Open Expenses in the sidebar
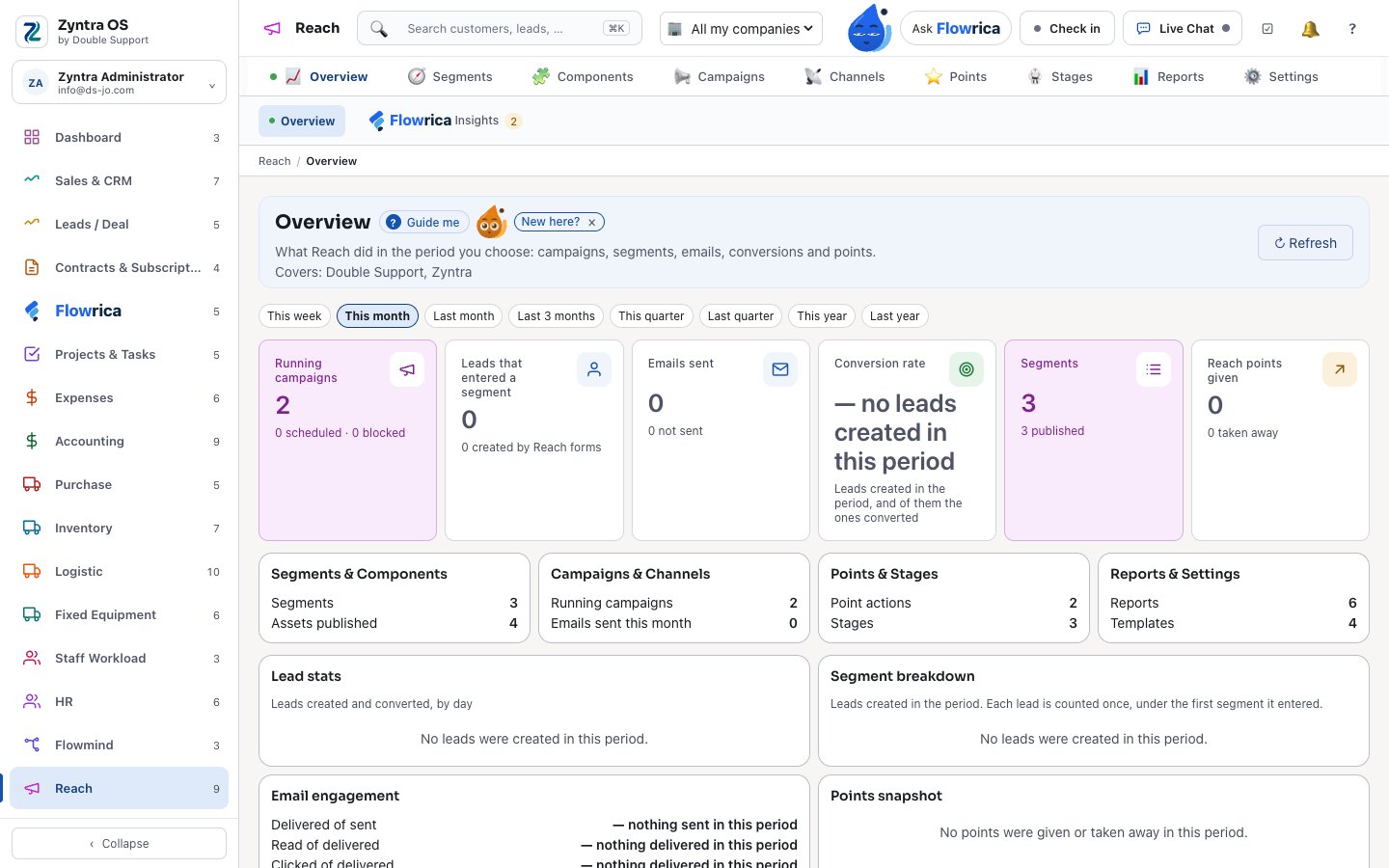1389x868 pixels. click(x=120, y=398)
